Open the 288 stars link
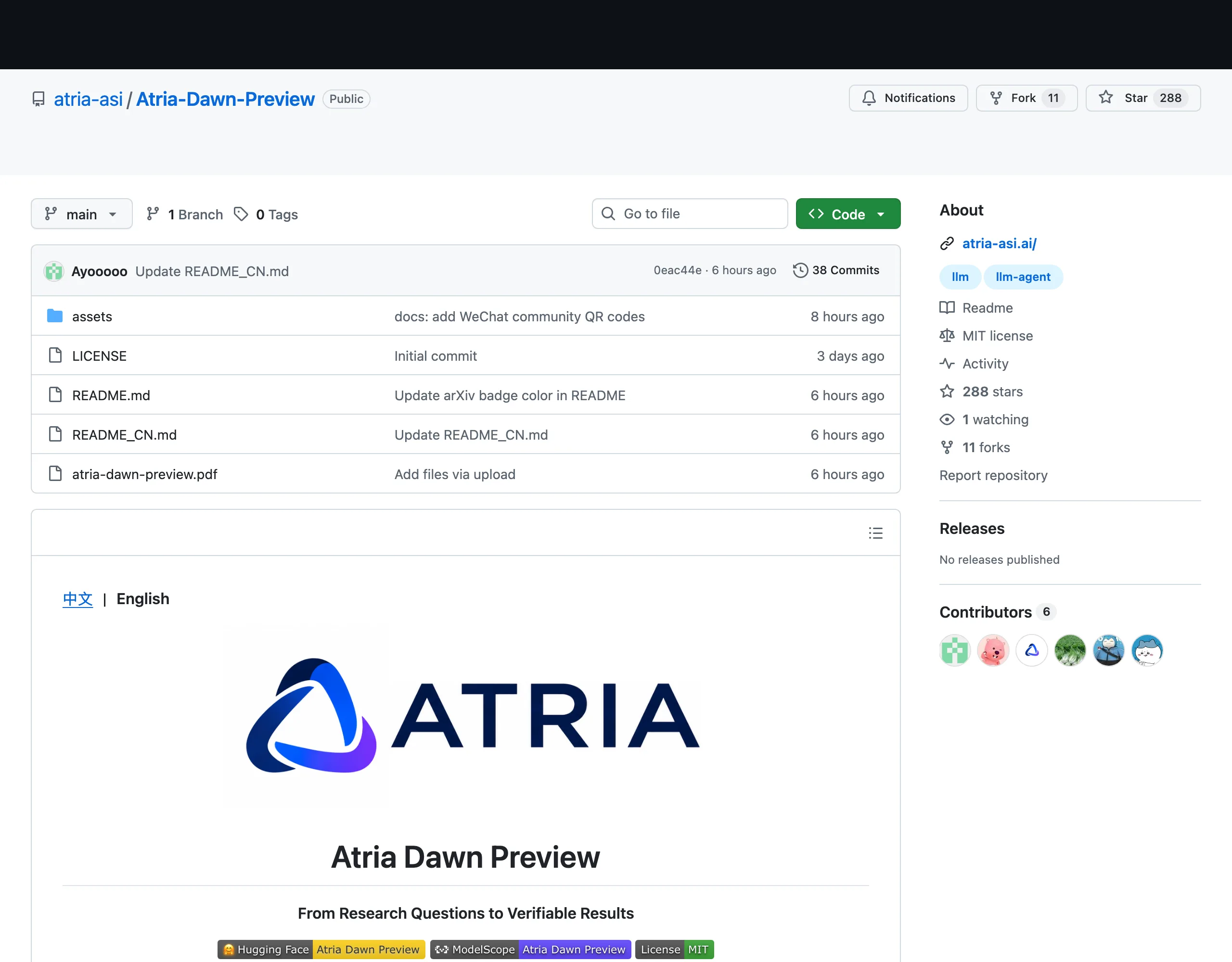The width and height of the screenshot is (1232, 962). [993, 392]
